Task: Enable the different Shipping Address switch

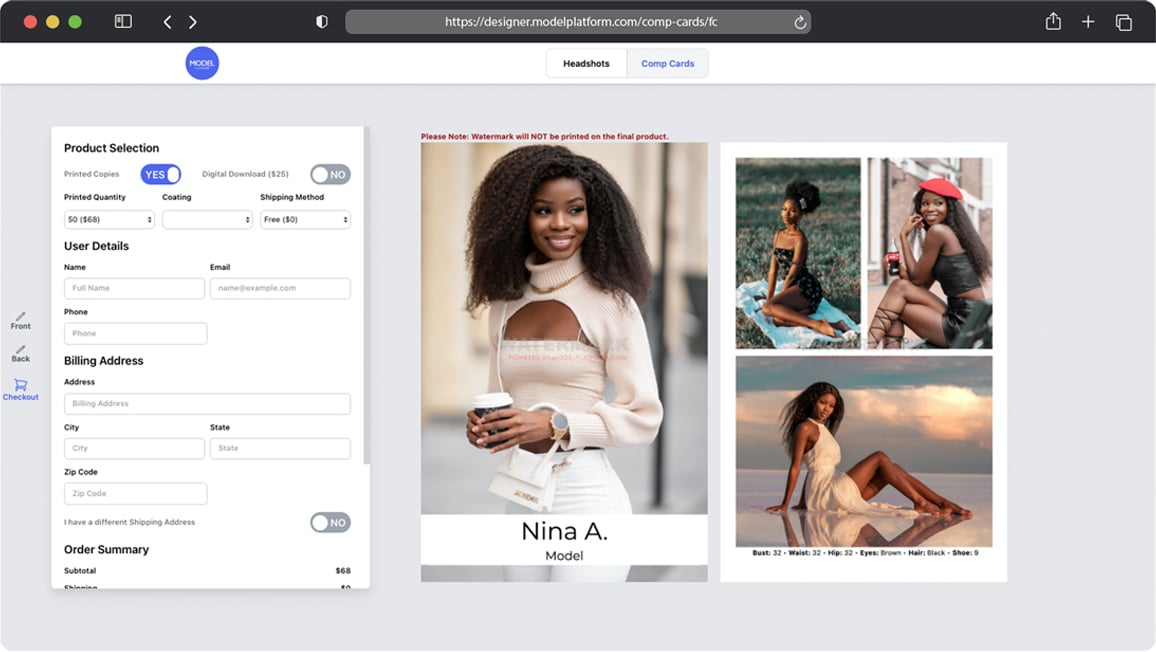Action: coord(330,523)
